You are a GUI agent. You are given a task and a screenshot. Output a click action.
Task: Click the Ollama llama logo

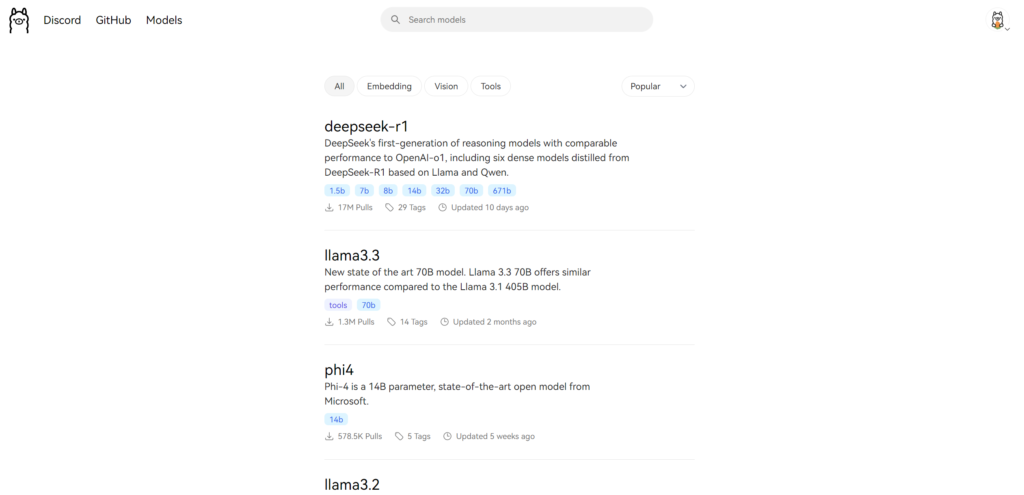point(19,20)
